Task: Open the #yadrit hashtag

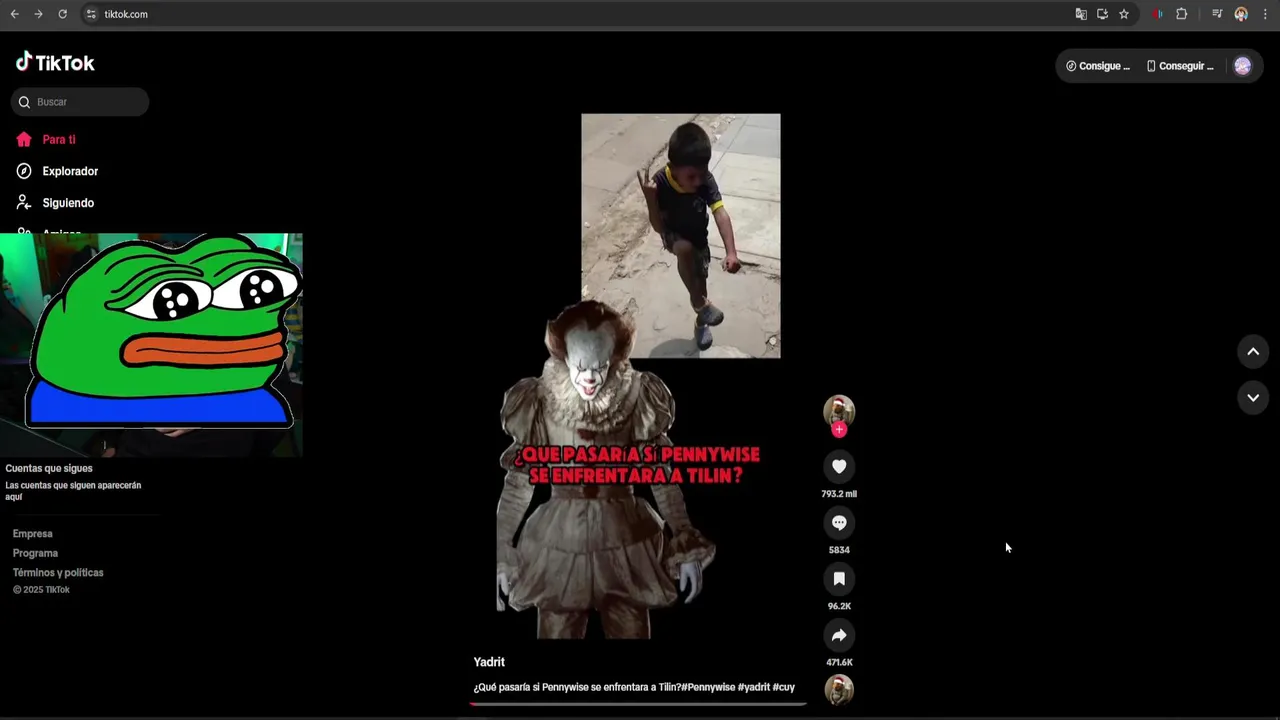Action: click(754, 687)
